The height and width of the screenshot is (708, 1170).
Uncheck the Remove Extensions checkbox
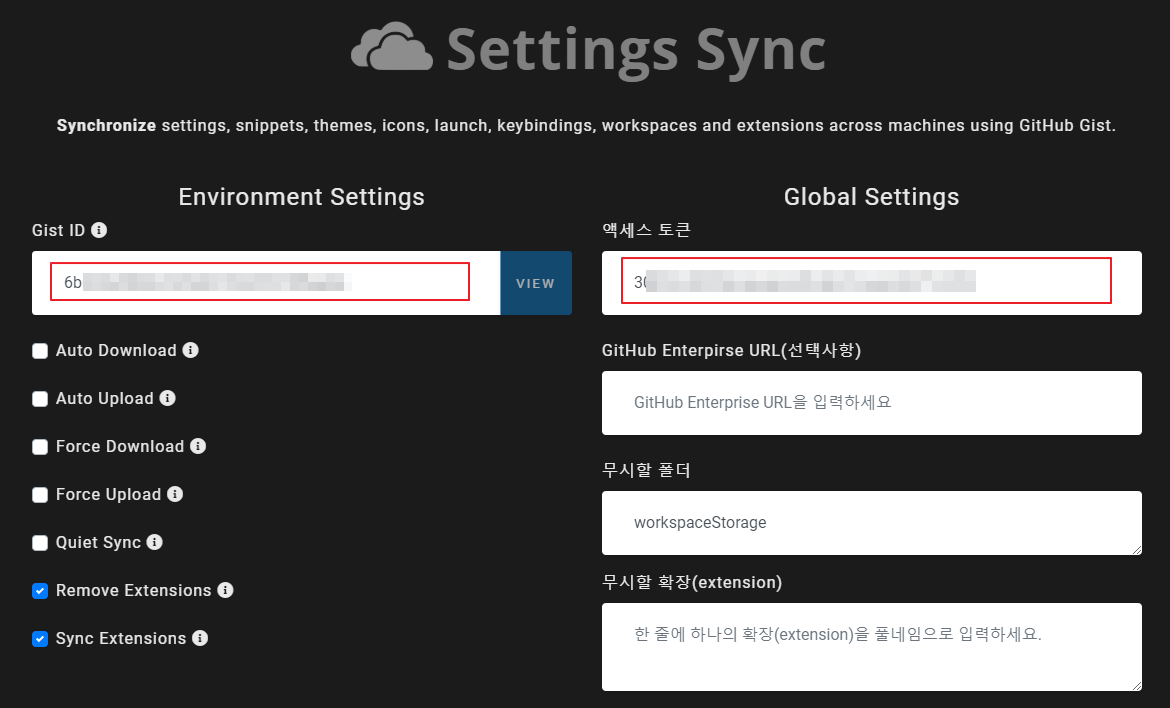[40, 591]
